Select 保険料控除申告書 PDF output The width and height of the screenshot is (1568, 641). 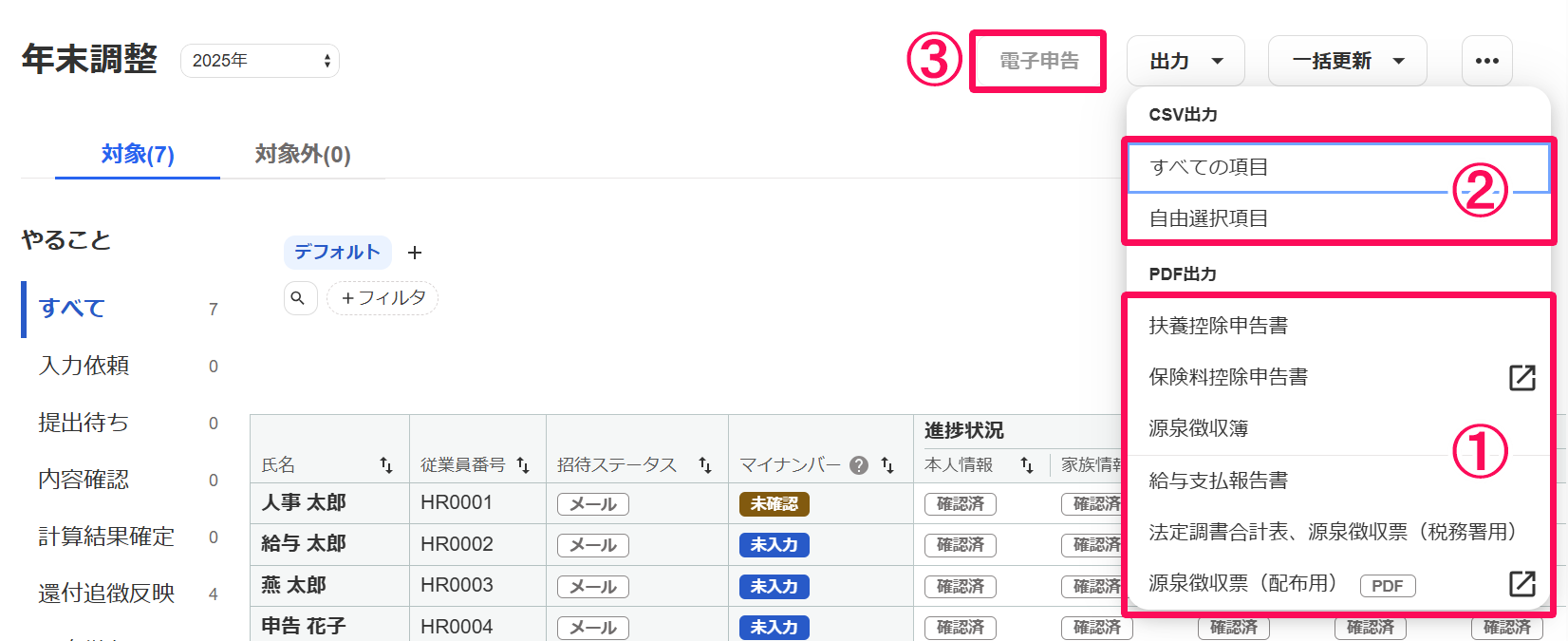[1338, 377]
